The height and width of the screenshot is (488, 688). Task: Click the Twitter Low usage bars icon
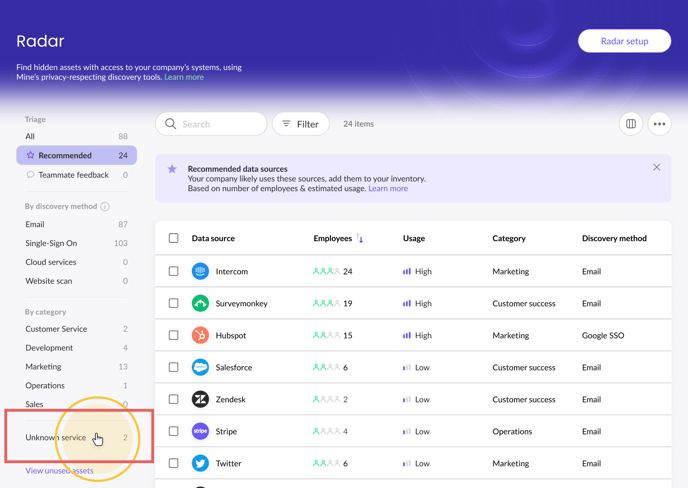(x=407, y=463)
